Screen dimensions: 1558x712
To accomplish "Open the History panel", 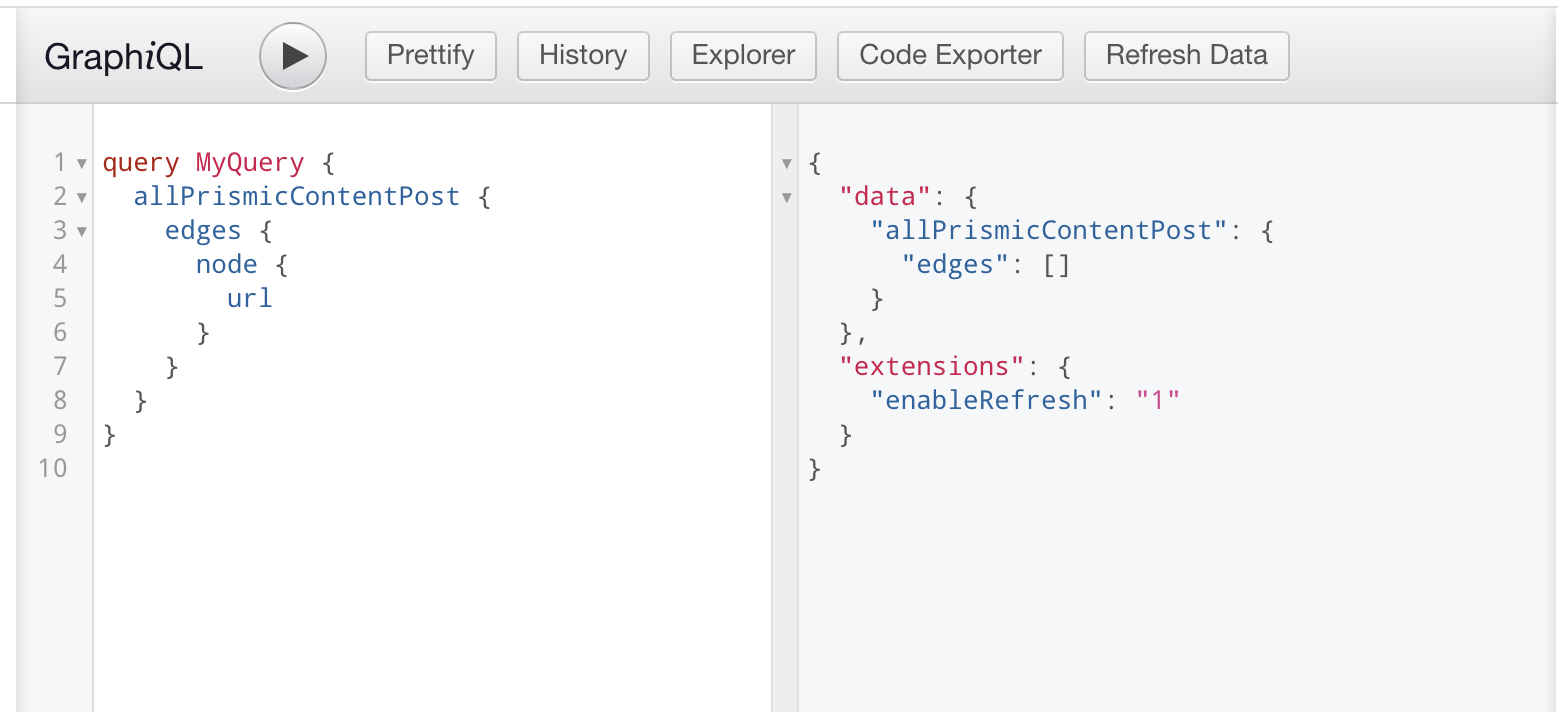I will [x=583, y=55].
